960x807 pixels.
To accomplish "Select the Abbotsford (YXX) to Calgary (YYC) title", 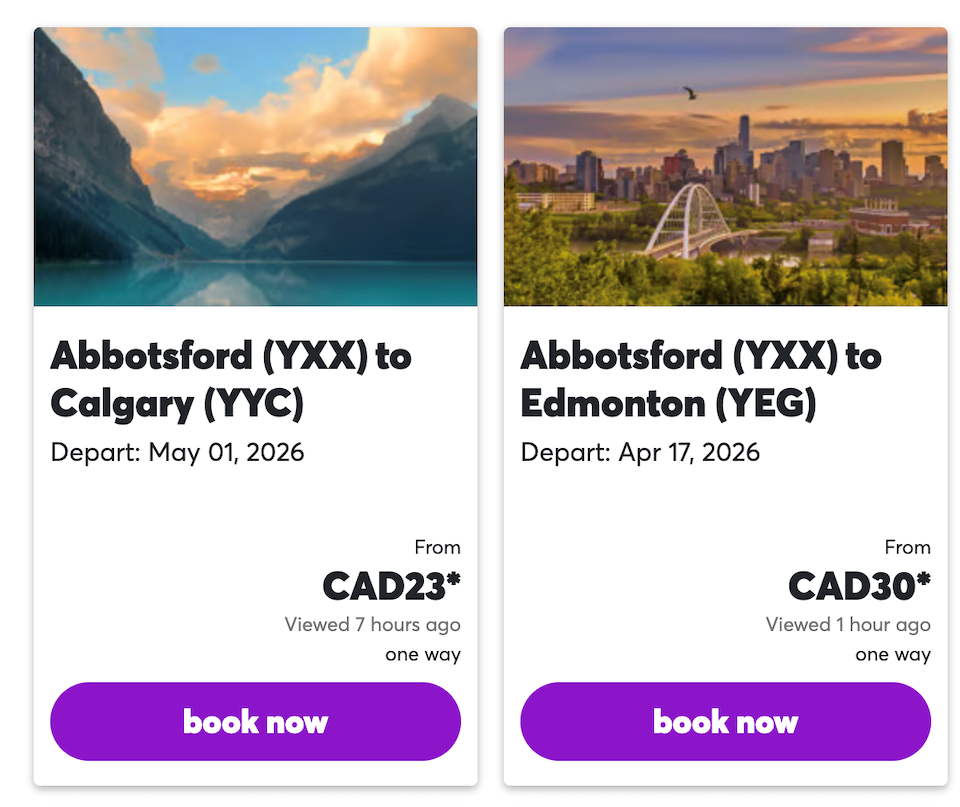I will click(231, 379).
